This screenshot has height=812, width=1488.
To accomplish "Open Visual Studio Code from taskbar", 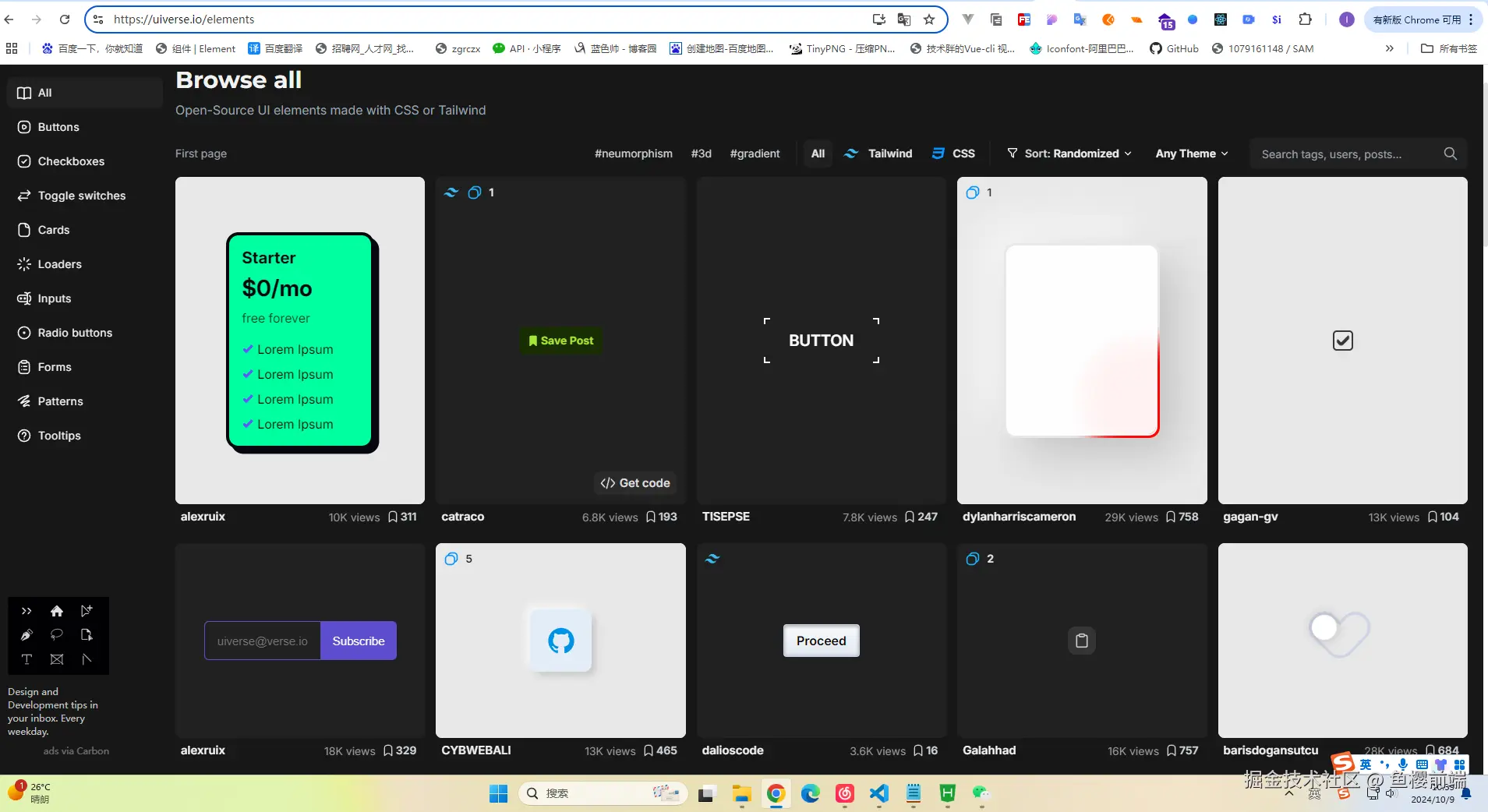I will pos(879,793).
